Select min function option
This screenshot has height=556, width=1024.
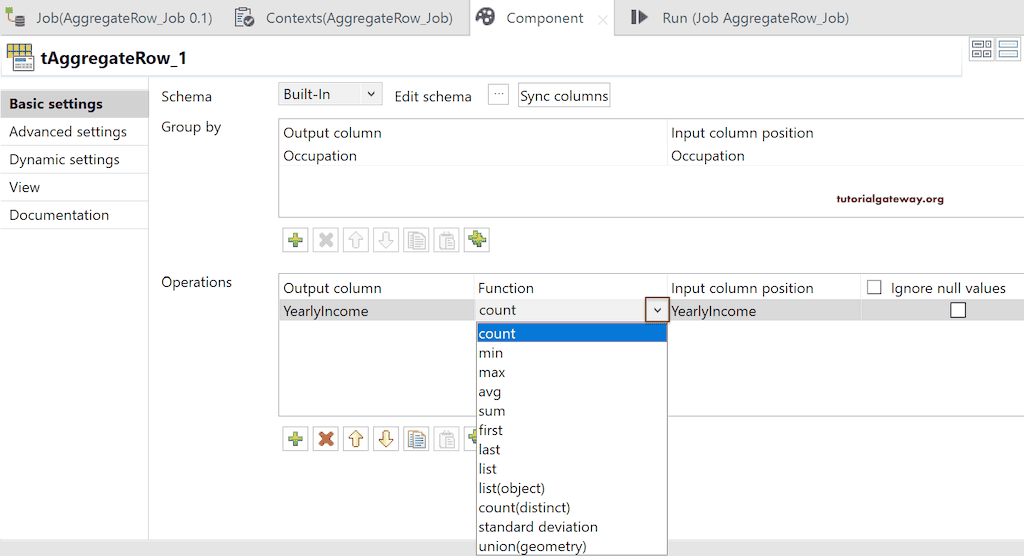[571, 353]
